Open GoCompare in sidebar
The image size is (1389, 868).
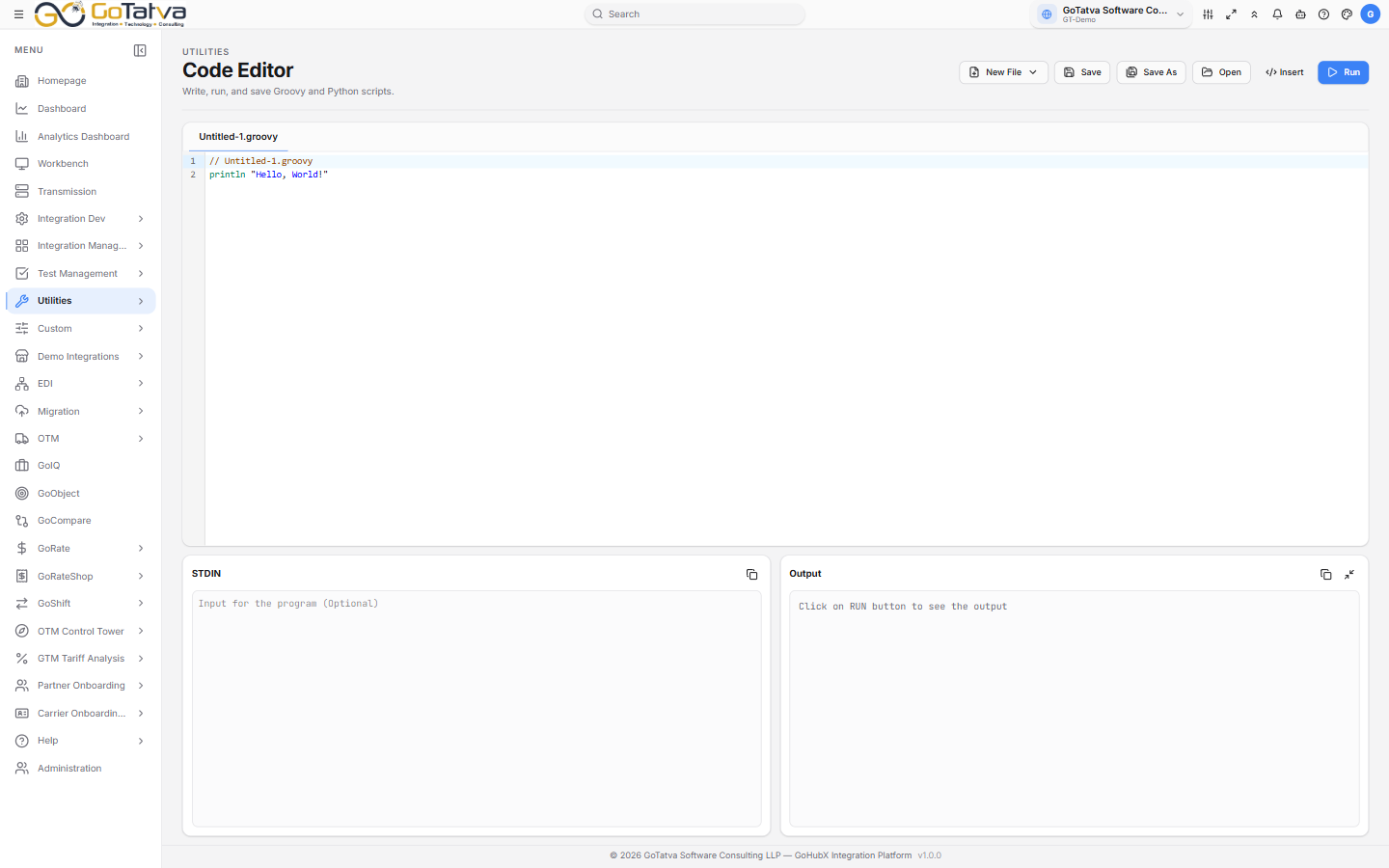81,521
